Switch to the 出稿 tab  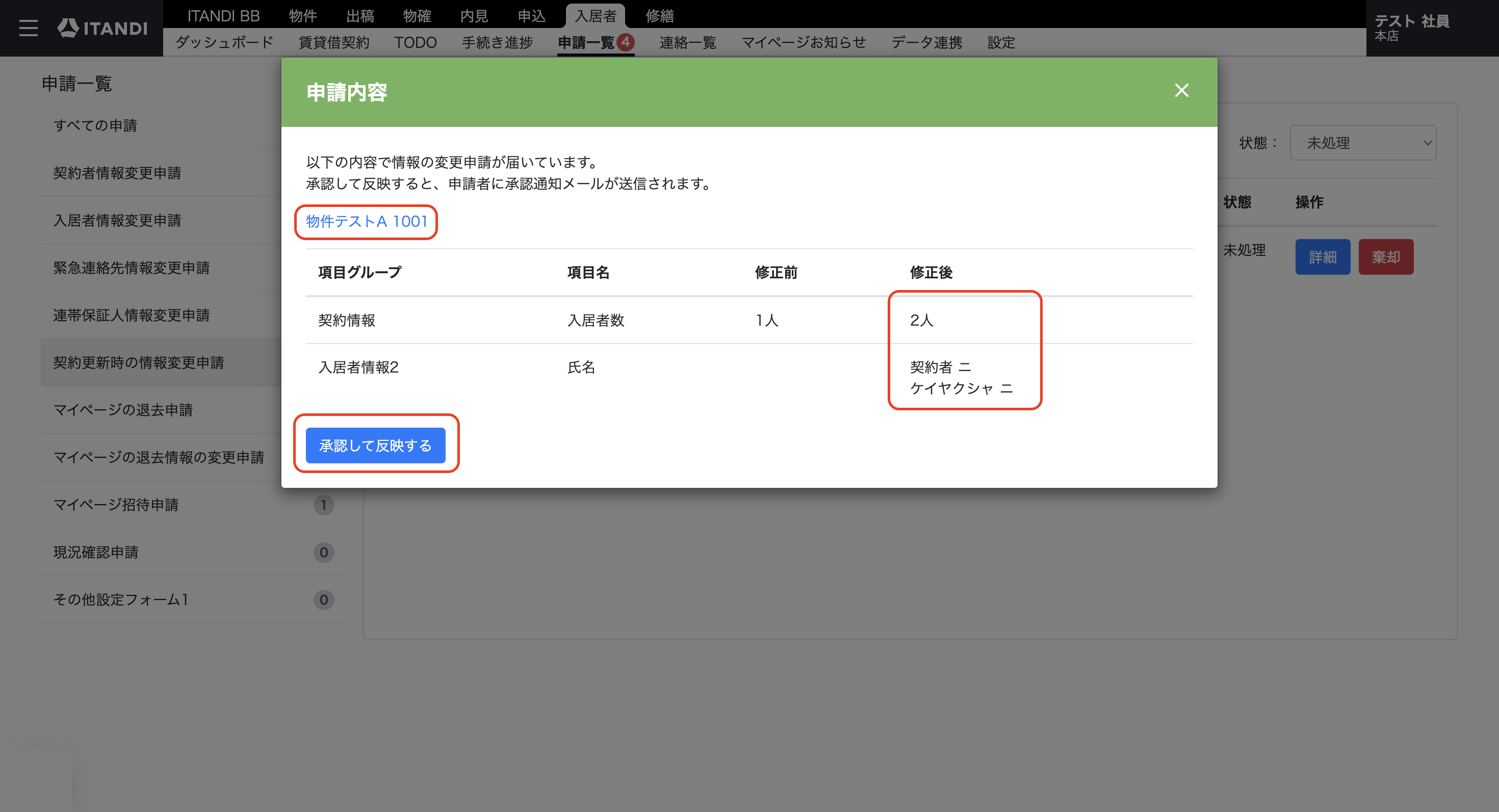coord(359,16)
